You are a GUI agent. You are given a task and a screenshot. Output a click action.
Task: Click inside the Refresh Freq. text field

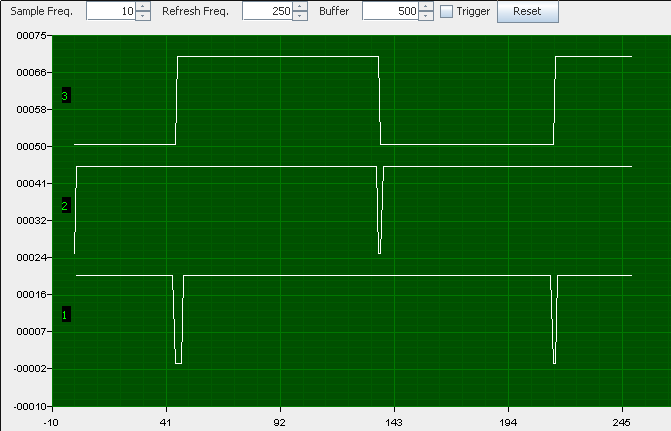tap(266, 12)
